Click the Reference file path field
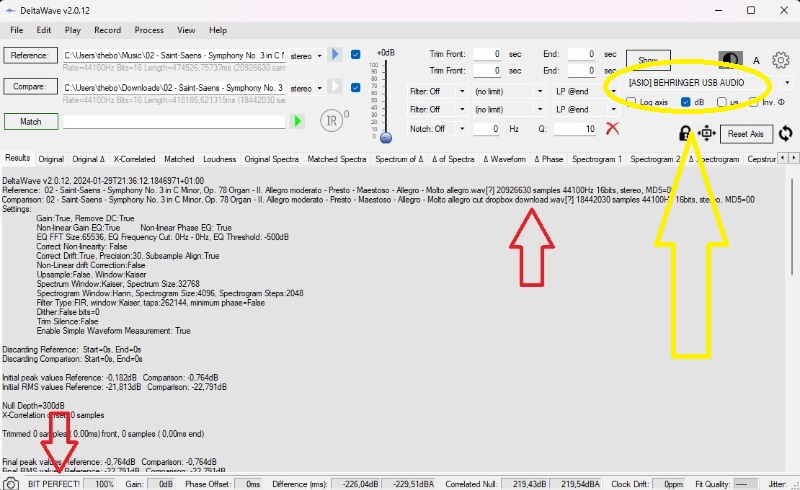 tap(174, 55)
